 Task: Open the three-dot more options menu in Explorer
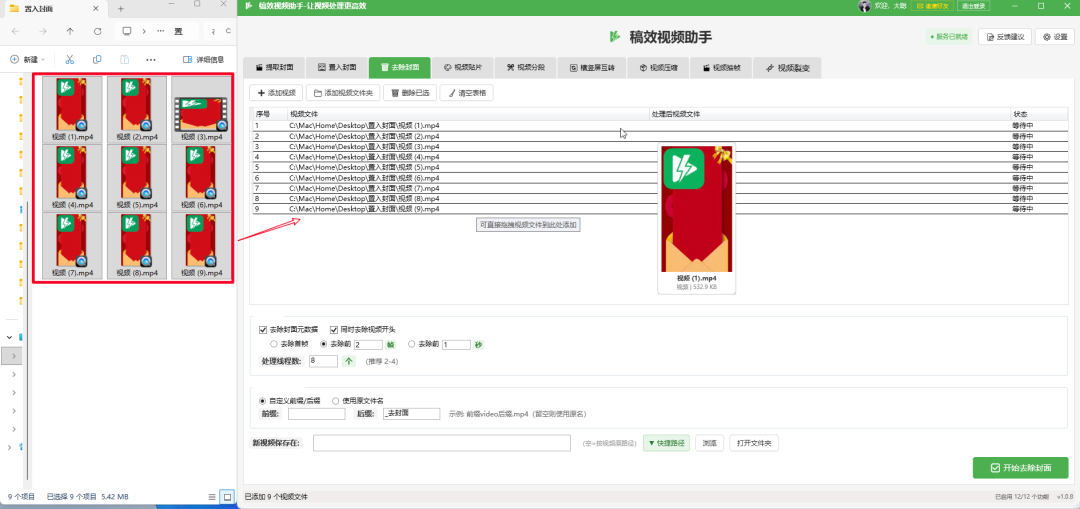point(151,59)
